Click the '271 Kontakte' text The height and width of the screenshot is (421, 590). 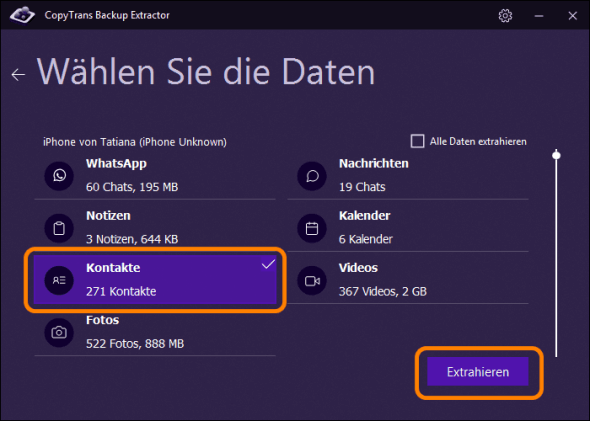point(121,292)
